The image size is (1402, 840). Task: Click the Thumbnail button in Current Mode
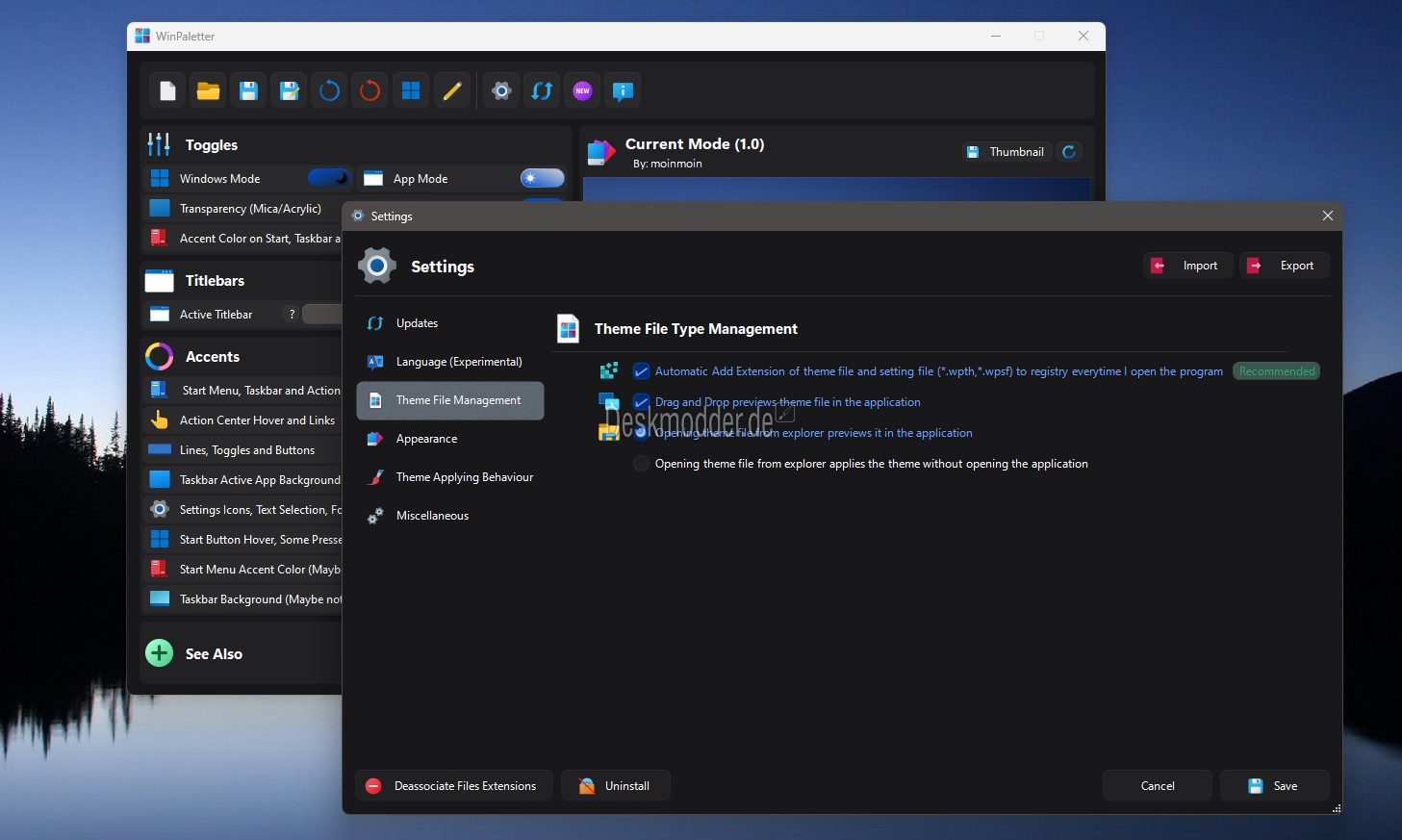1007,152
